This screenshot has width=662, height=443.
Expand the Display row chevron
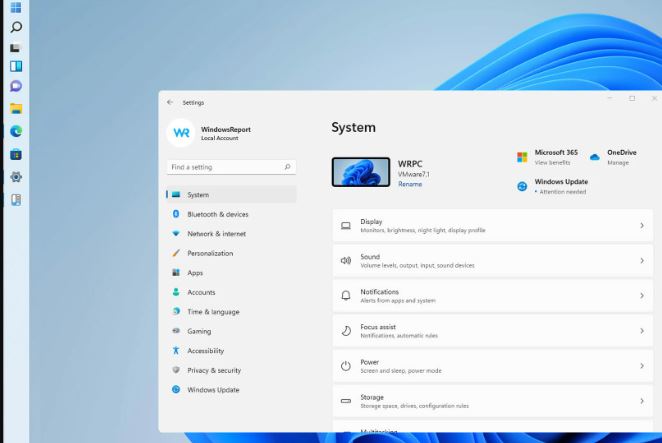[642, 226]
